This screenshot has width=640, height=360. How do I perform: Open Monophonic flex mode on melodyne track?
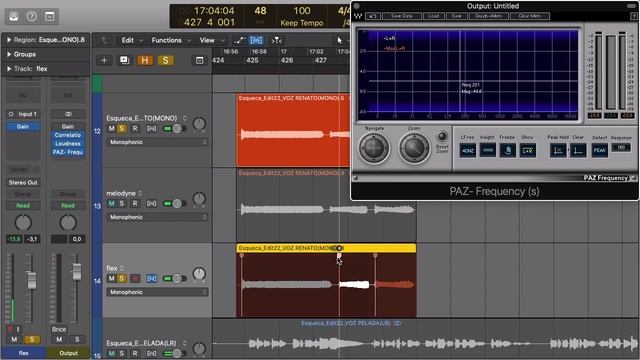point(157,217)
